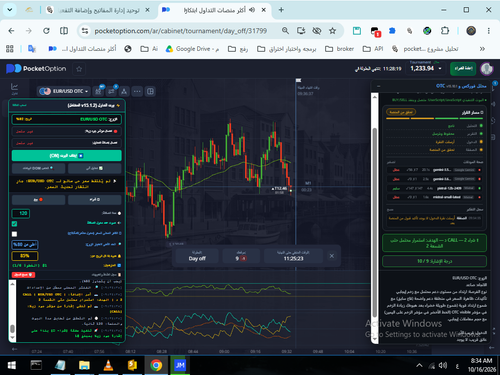500x375 pixels.
Task: Click the signal score 10 / 9 box
Action: (434, 261)
